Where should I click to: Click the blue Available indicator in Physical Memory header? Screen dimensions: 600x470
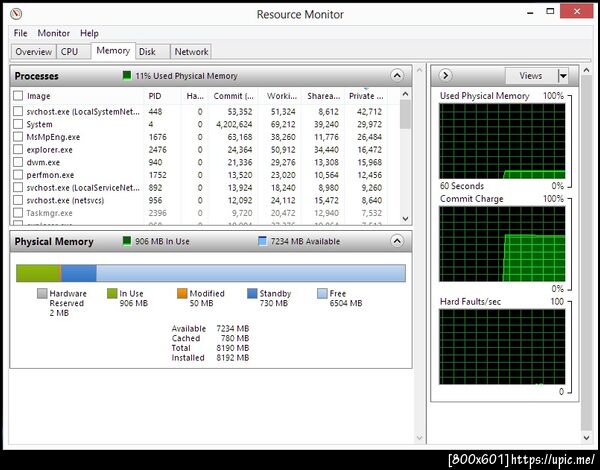point(262,241)
